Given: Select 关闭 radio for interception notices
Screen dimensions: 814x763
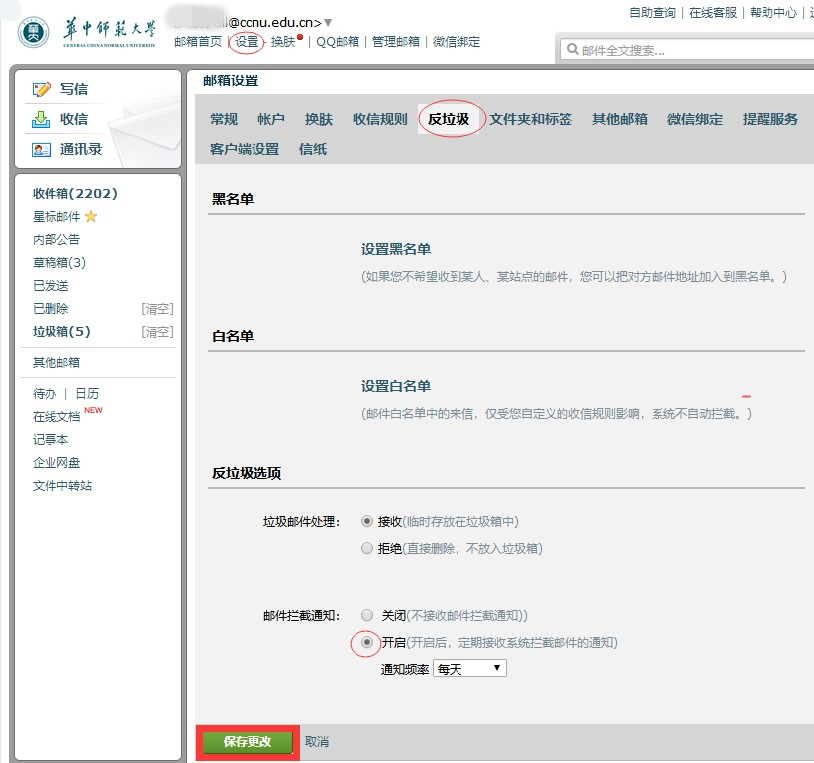Looking at the screenshot, I should coord(367,615).
